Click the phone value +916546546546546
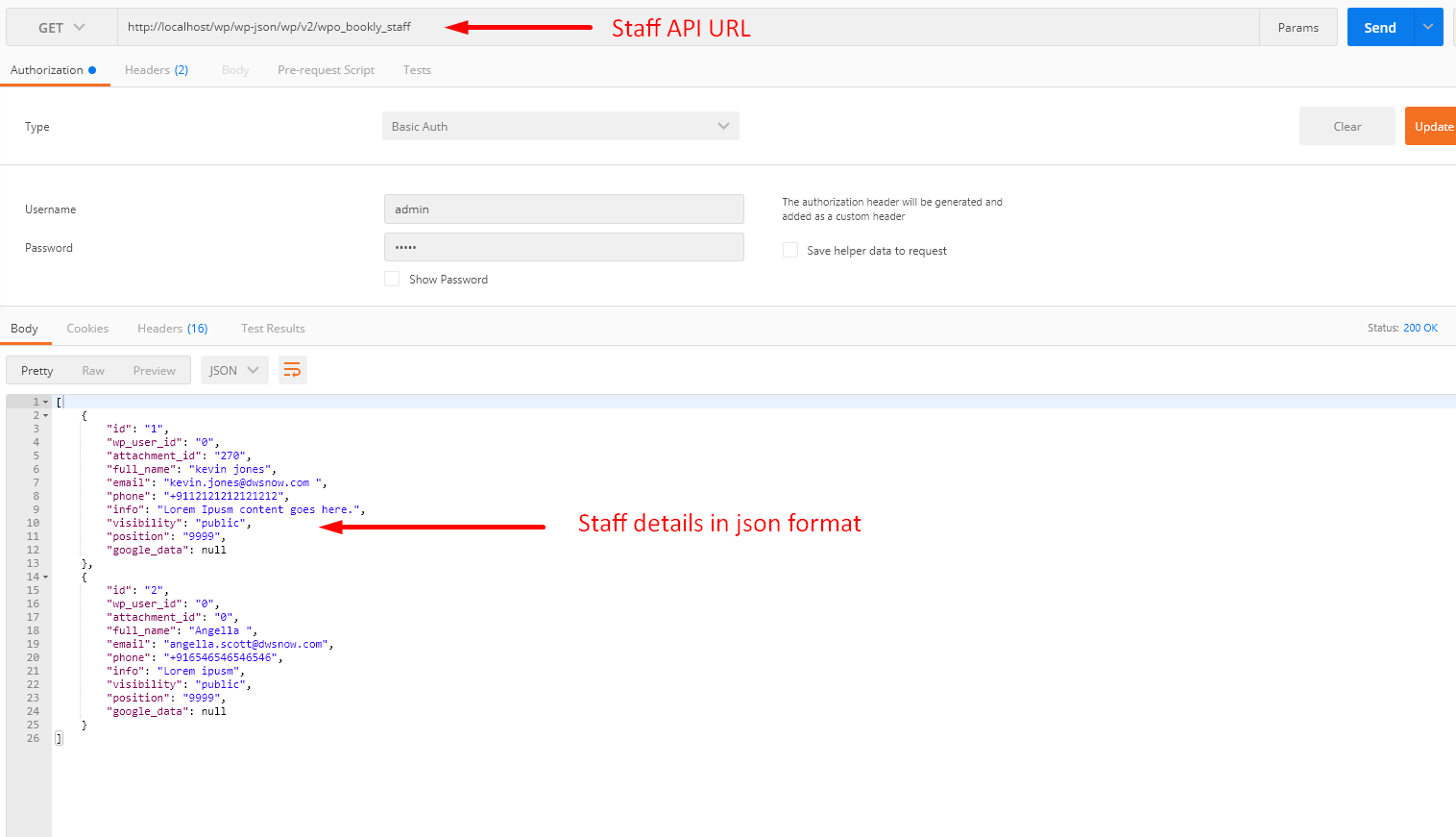 (x=223, y=657)
